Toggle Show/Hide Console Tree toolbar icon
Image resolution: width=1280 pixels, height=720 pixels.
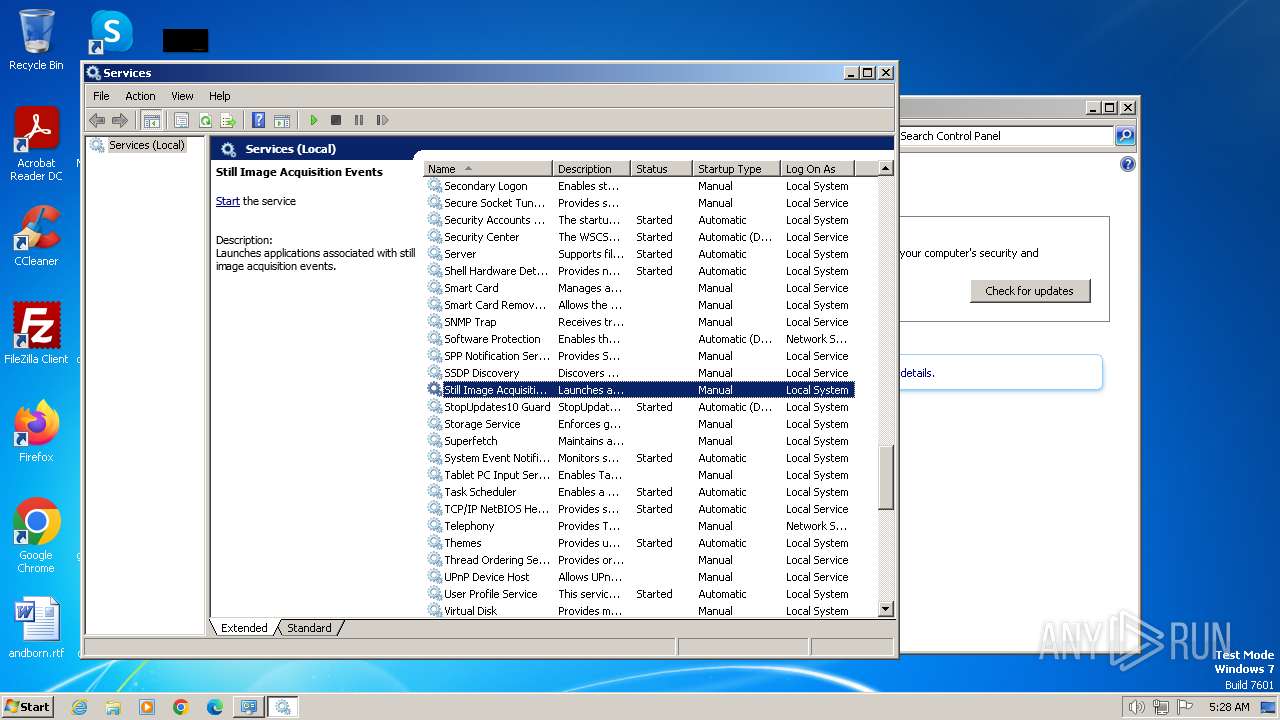(x=152, y=120)
